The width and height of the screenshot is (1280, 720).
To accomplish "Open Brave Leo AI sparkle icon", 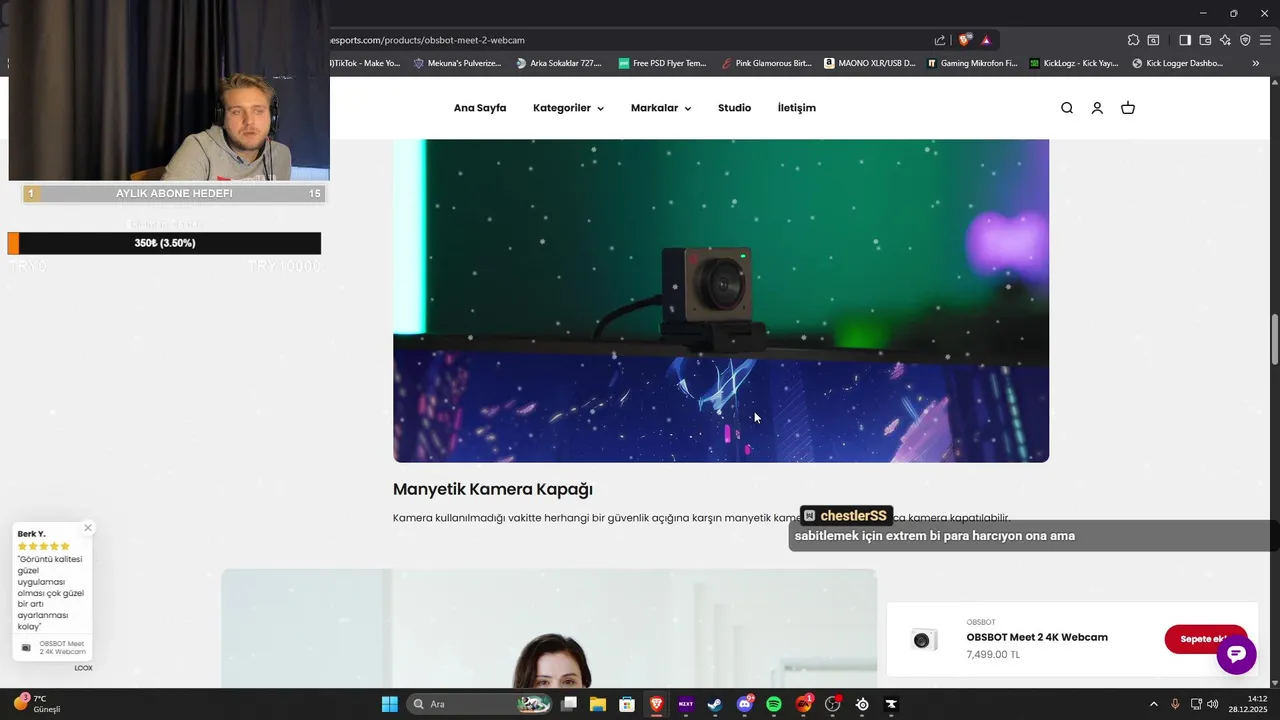I will click(1225, 40).
